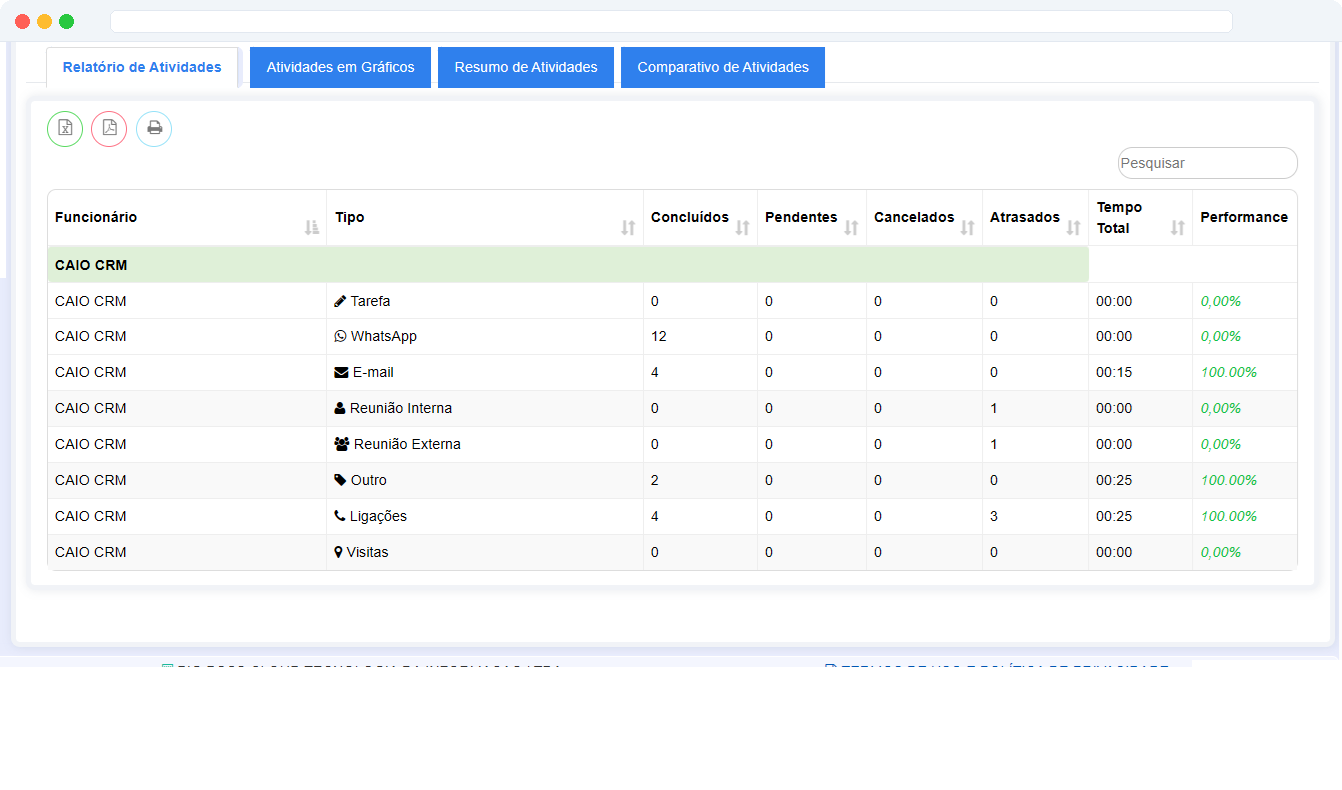This screenshot has height=790, width=1342.
Task: Sort by the Tempo Total column
Action: pyautogui.click(x=1177, y=228)
